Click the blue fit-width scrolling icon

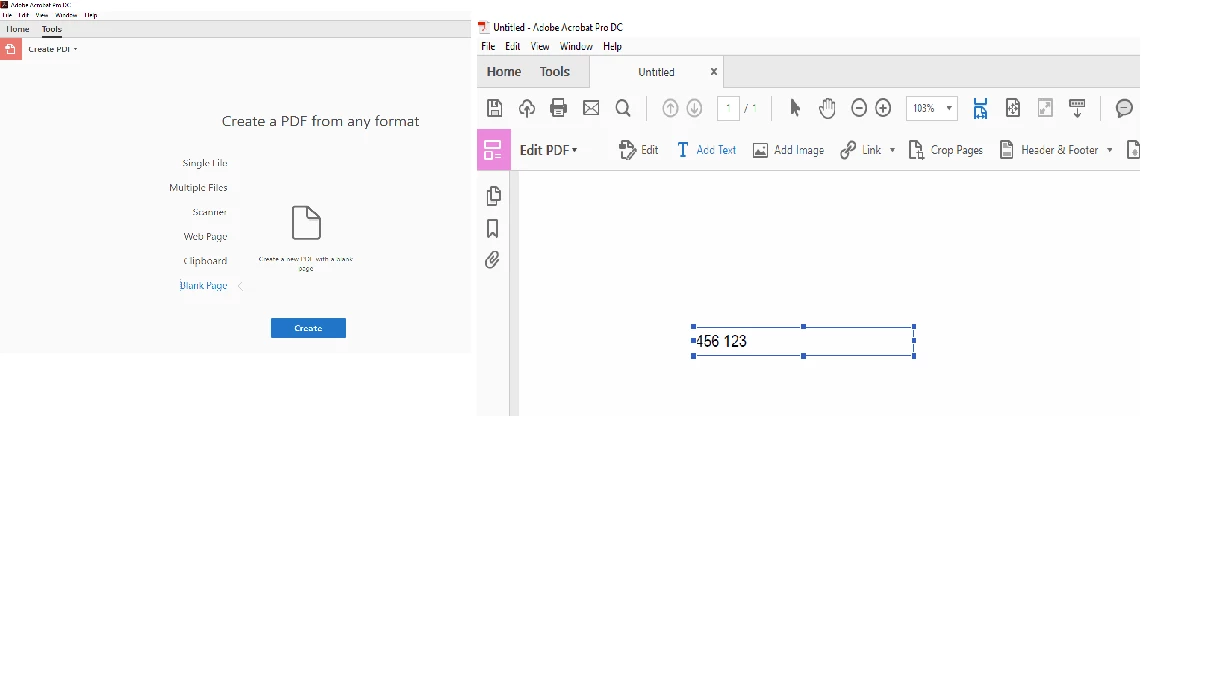[980, 108]
